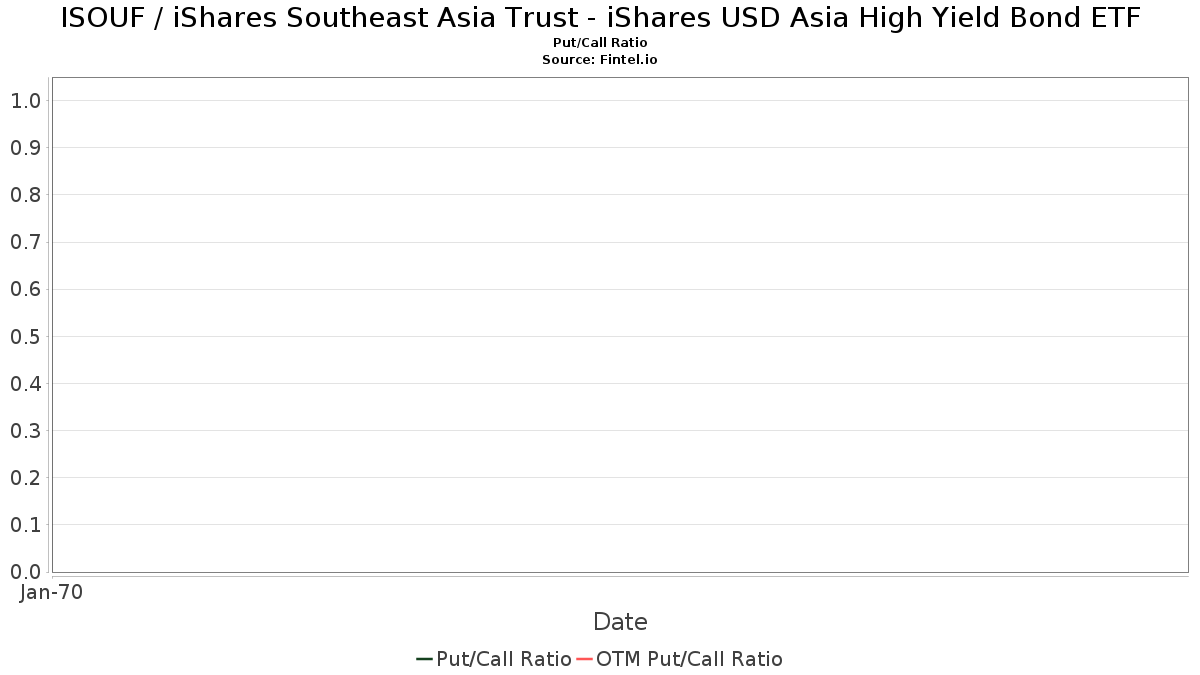Click the 0.8 y-axis label
The width and height of the screenshot is (1200, 675).
click(25, 195)
